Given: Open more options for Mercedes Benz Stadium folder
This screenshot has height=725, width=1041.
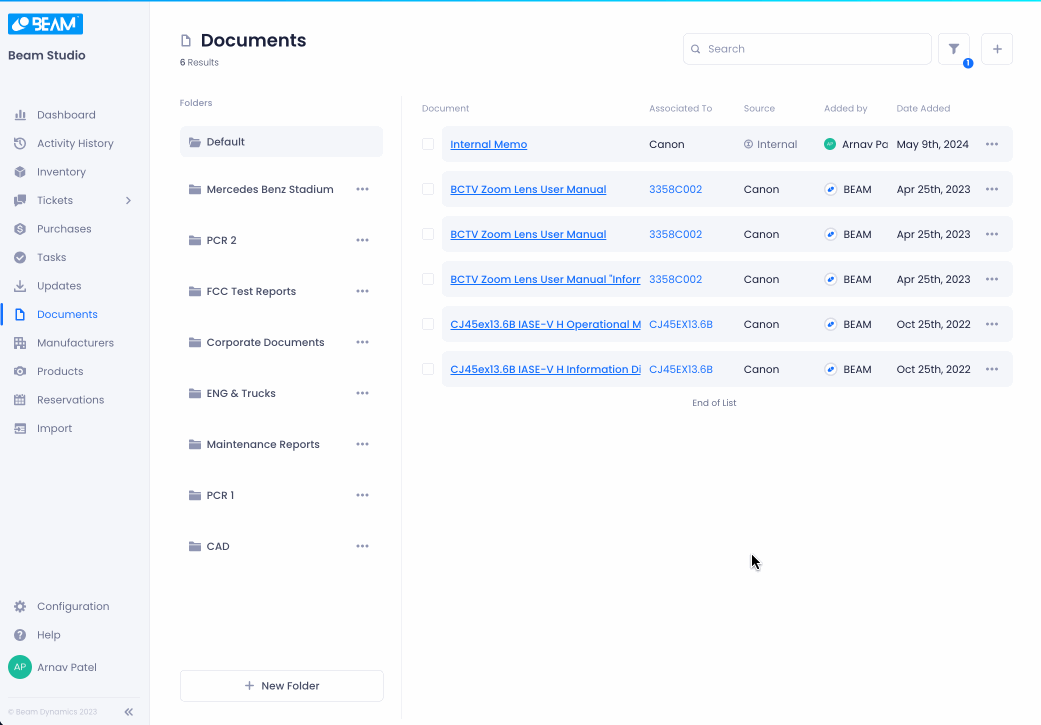Looking at the screenshot, I should (x=362, y=189).
